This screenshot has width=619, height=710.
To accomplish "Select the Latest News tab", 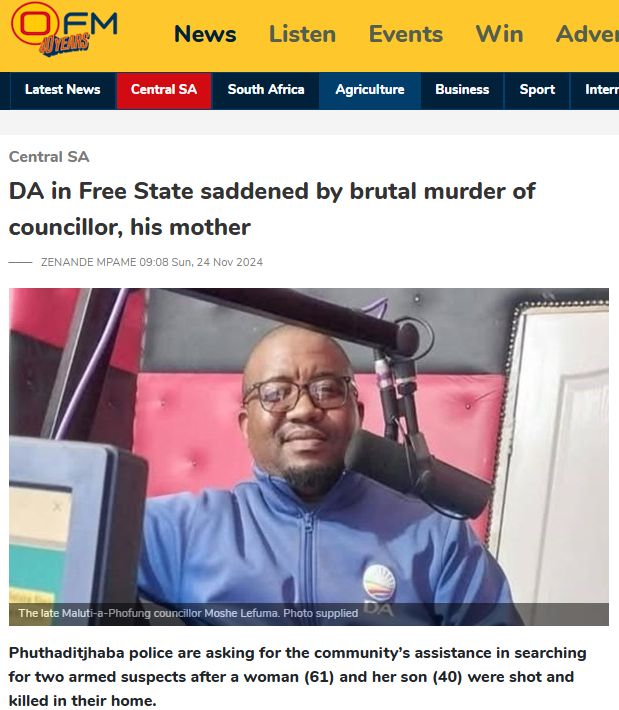I will point(62,90).
